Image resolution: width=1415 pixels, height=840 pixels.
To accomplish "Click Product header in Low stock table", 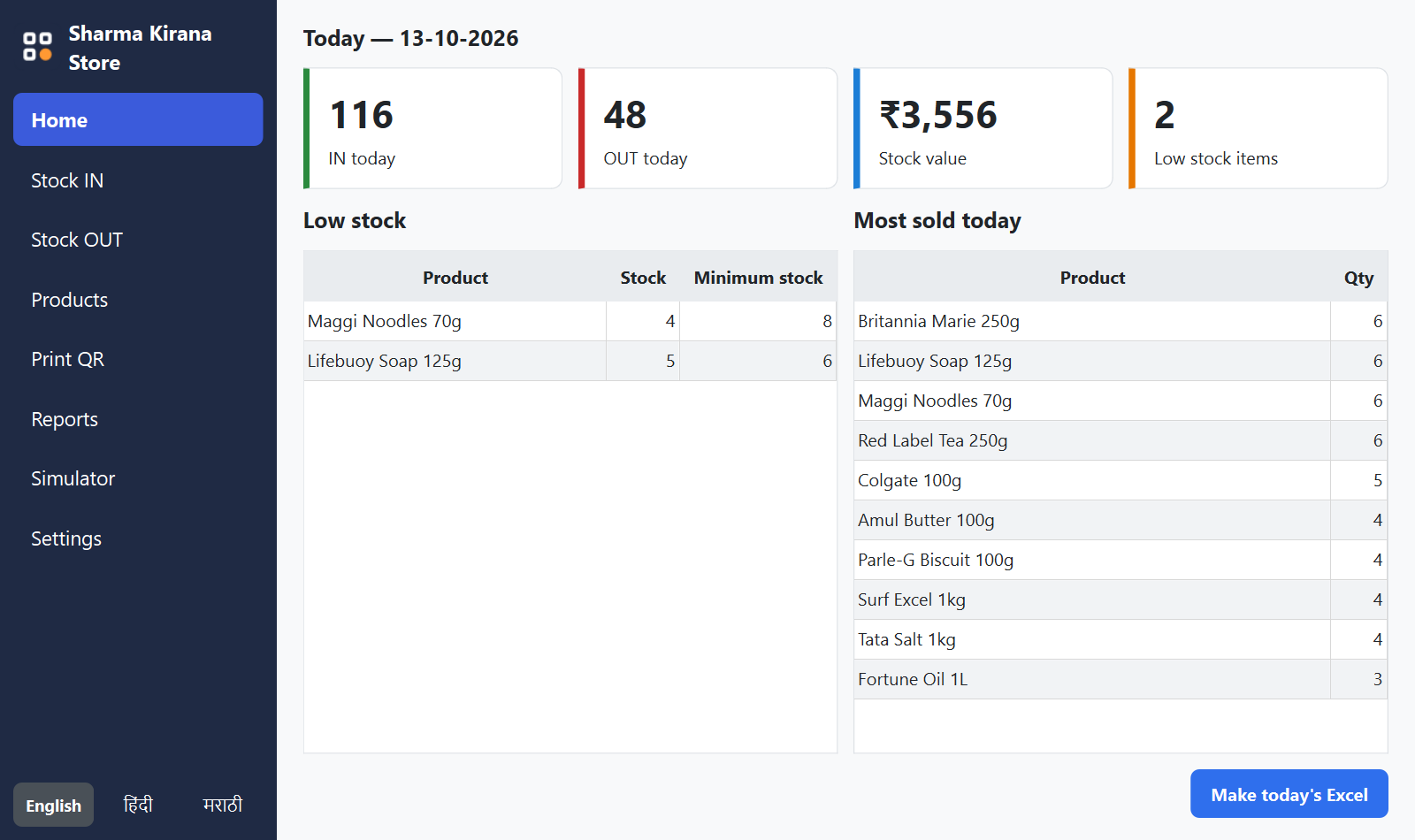I will tap(455, 278).
